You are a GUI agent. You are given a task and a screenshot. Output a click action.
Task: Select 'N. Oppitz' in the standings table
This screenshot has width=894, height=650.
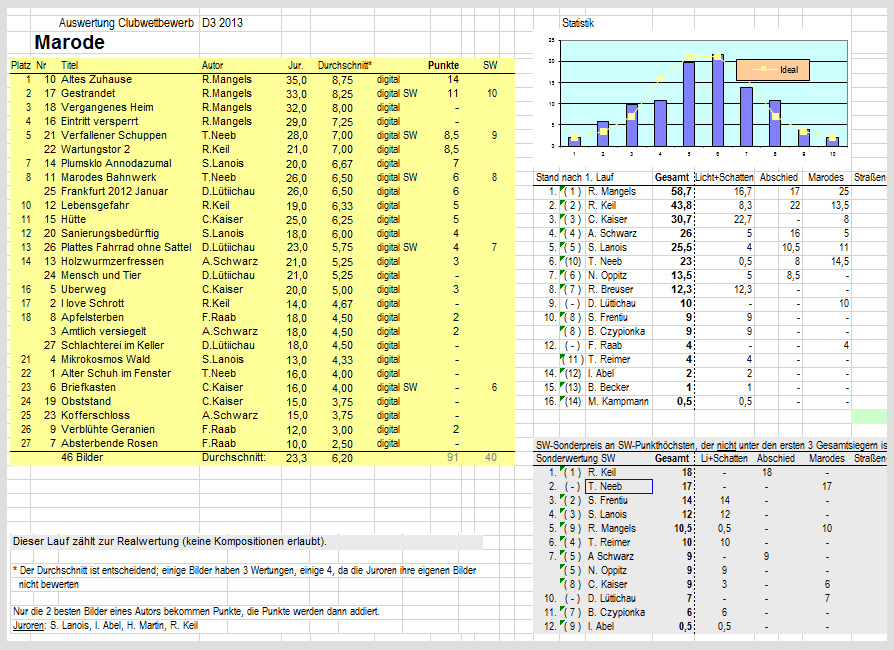click(x=607, y=275)
